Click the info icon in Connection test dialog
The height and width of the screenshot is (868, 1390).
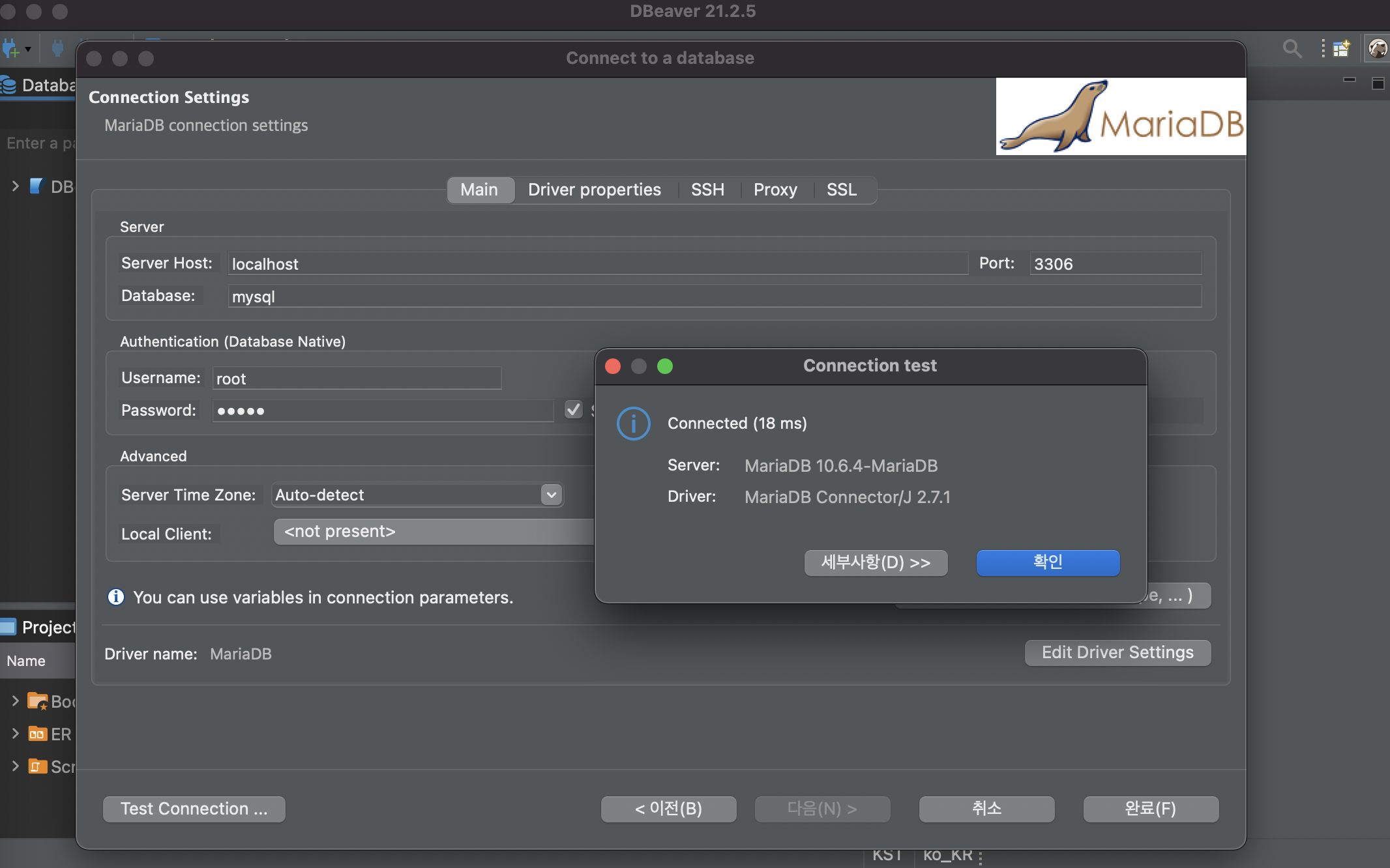click(634, 424)
